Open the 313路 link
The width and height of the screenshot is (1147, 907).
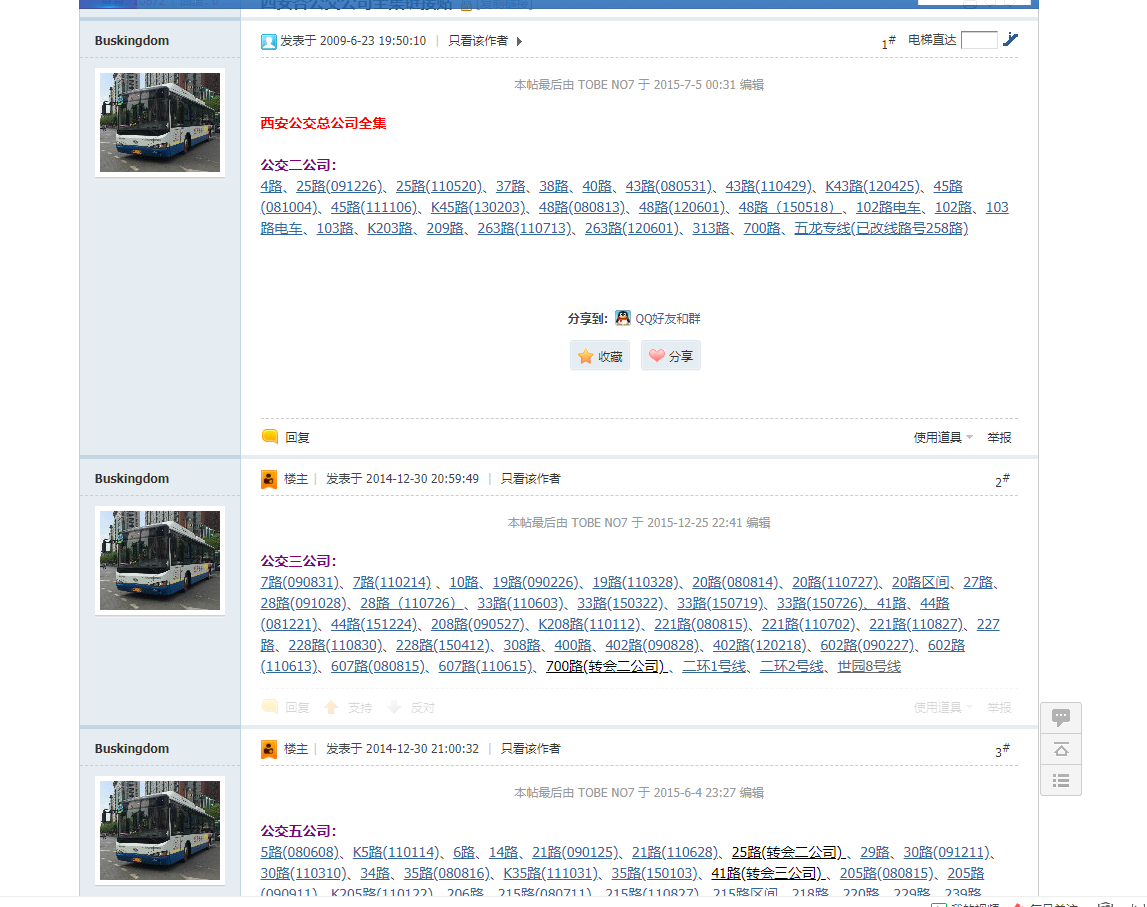pos(711,228)
